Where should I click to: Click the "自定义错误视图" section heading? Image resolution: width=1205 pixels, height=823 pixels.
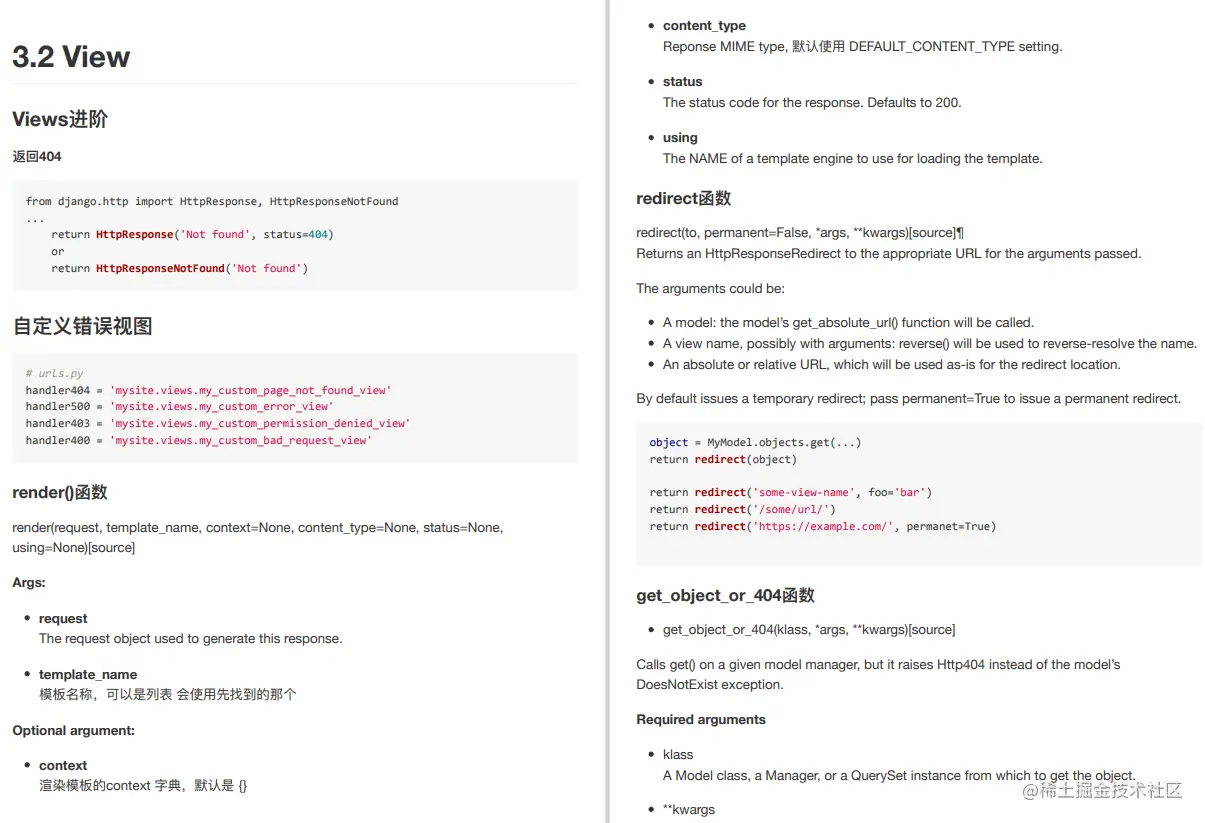[82, 326]
